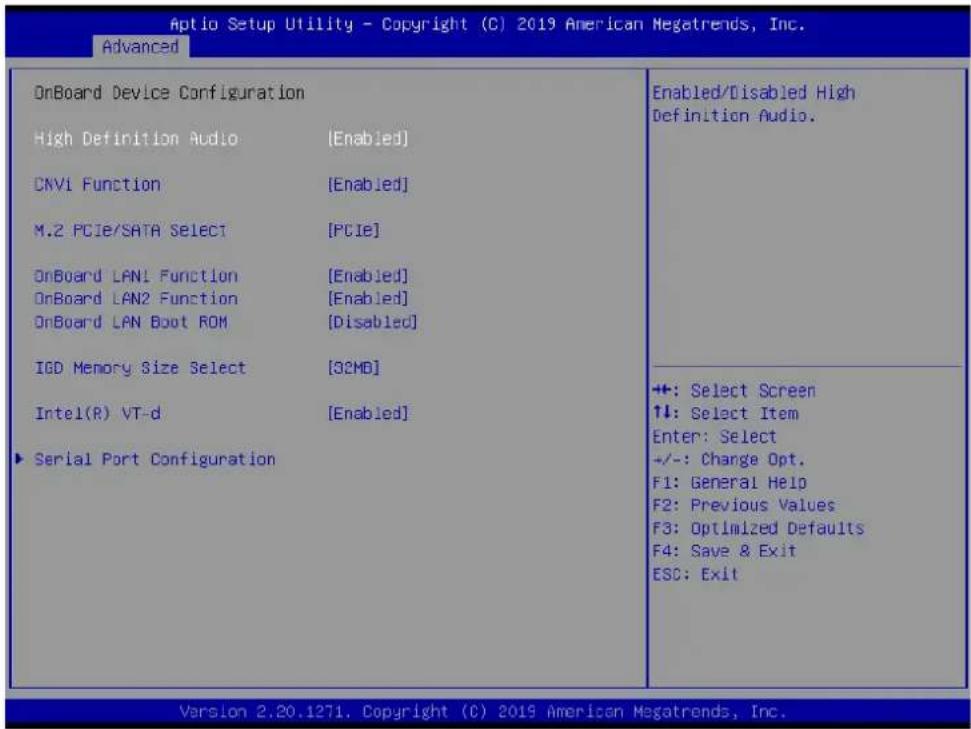The width and height of the screenshot is (971, 729).
Task: Select Intel(R) VT-d setting label
Action: coord(98,413)
